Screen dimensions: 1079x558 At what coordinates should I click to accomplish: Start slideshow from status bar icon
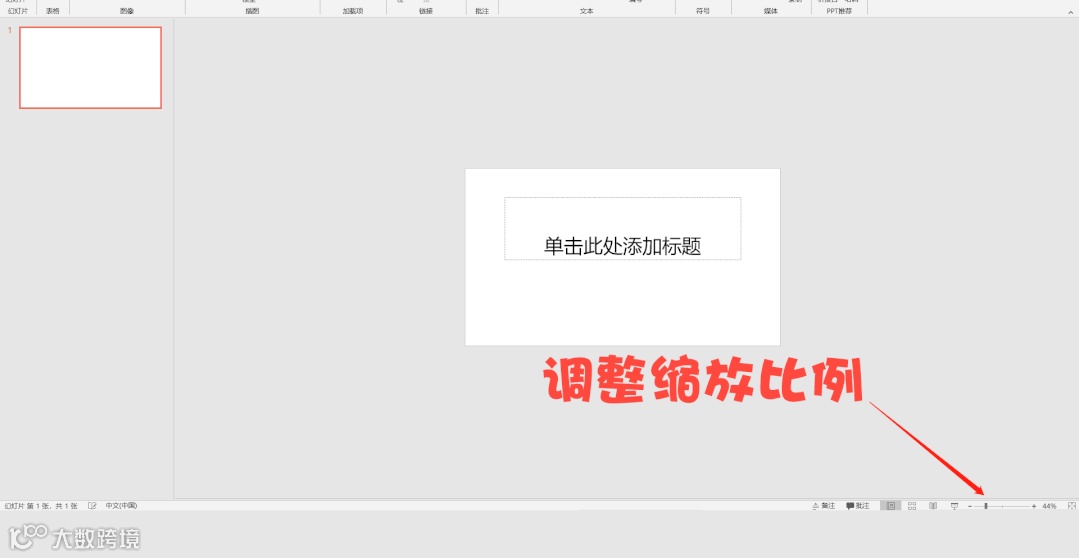point(954,506)
